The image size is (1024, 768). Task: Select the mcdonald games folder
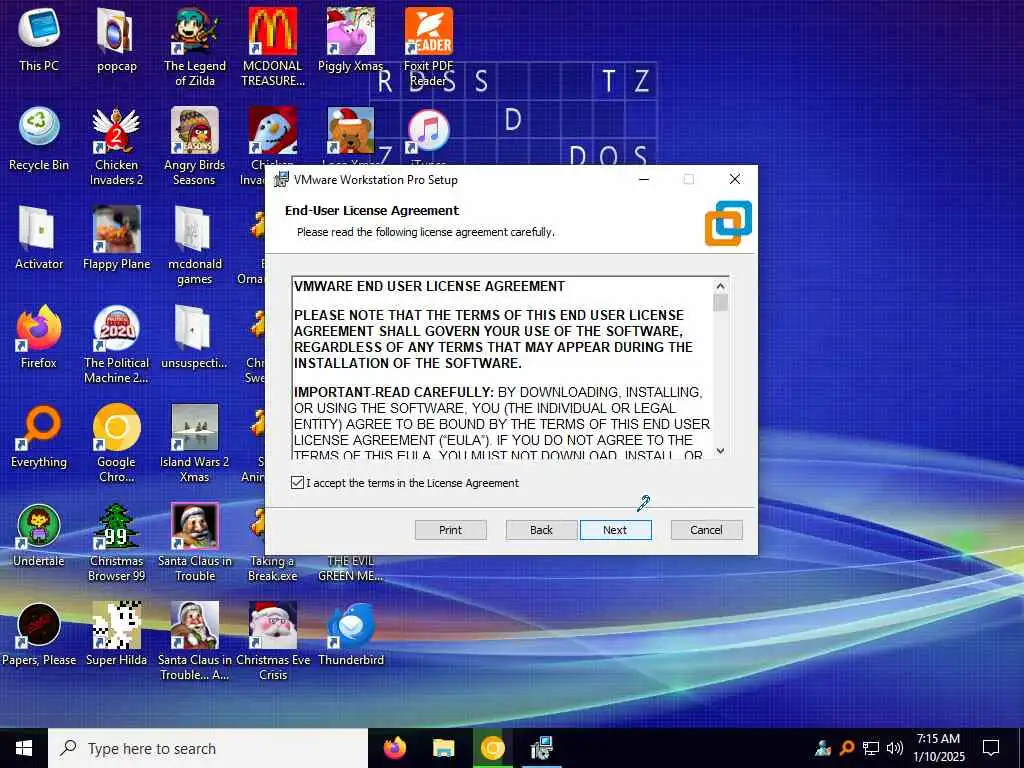pyautogui.click(x=195, y=246)
